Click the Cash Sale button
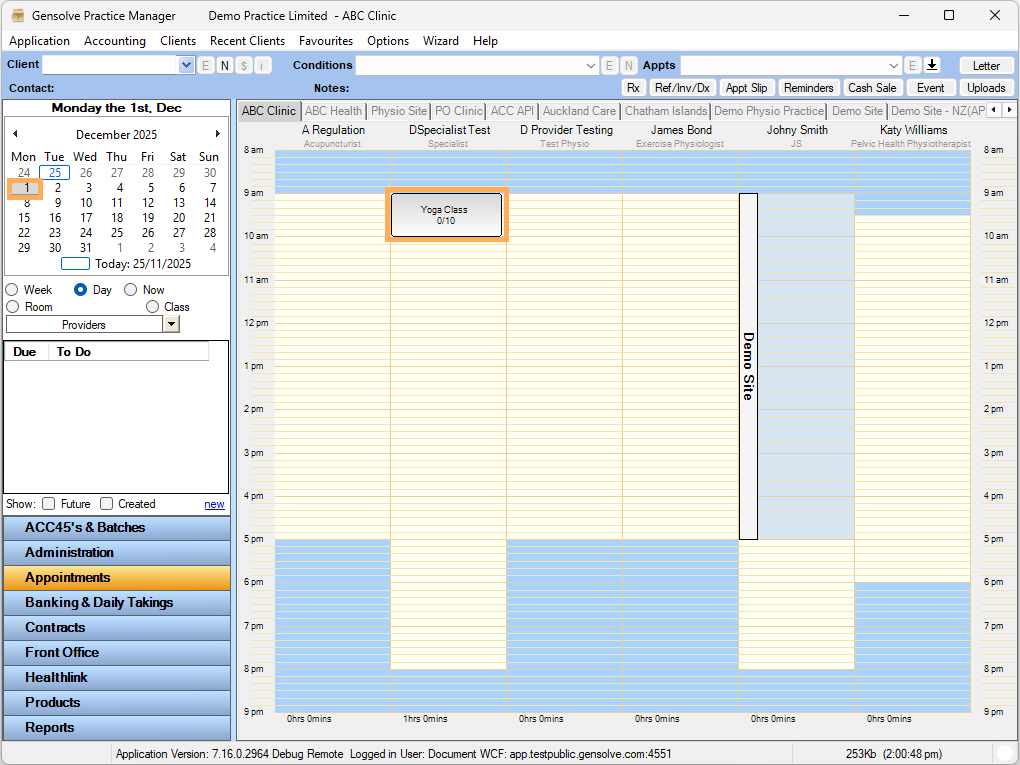Viewport: 1020px width, 765px height. click(872, 88)
